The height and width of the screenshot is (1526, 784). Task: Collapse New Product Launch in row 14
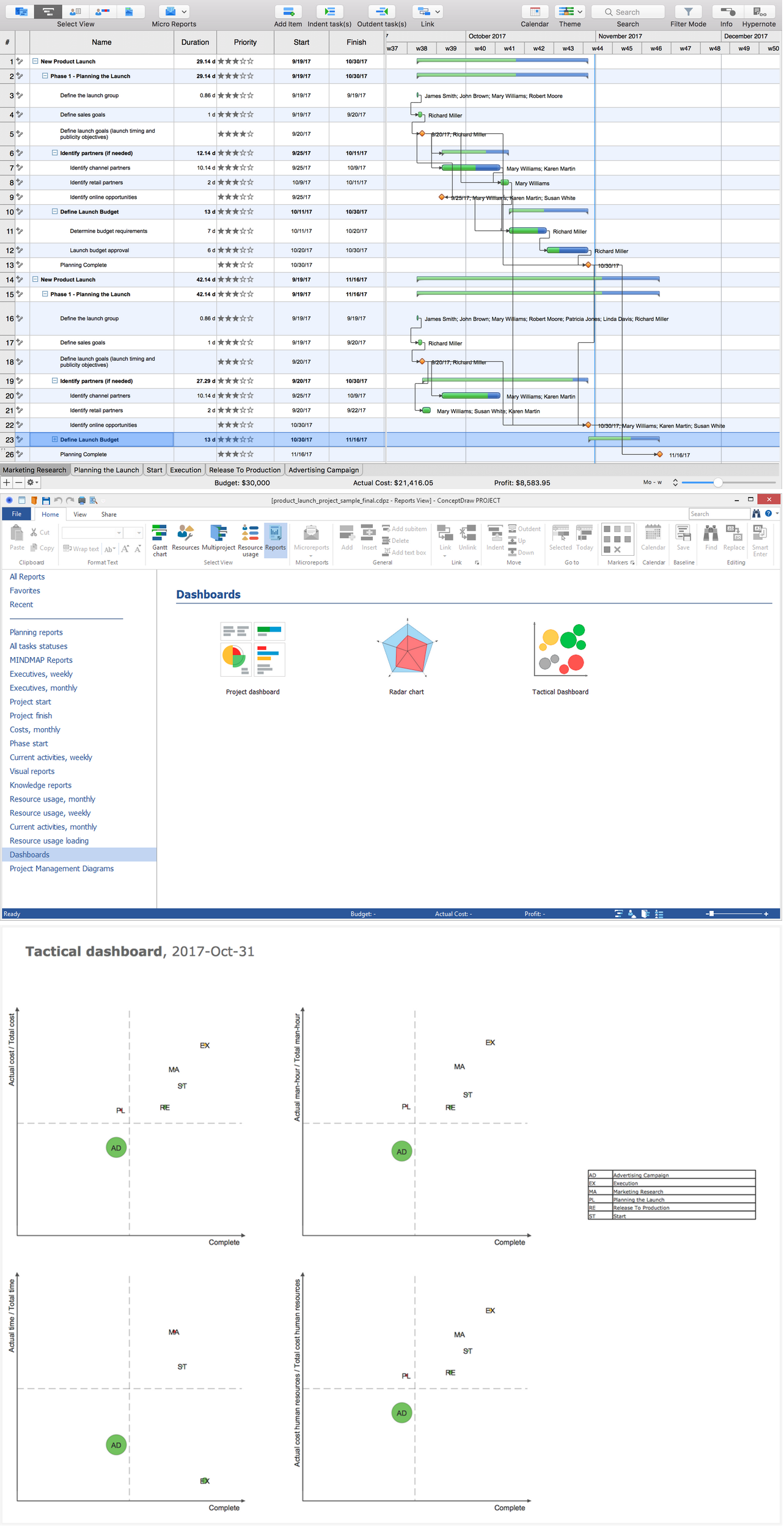point(35,279)
